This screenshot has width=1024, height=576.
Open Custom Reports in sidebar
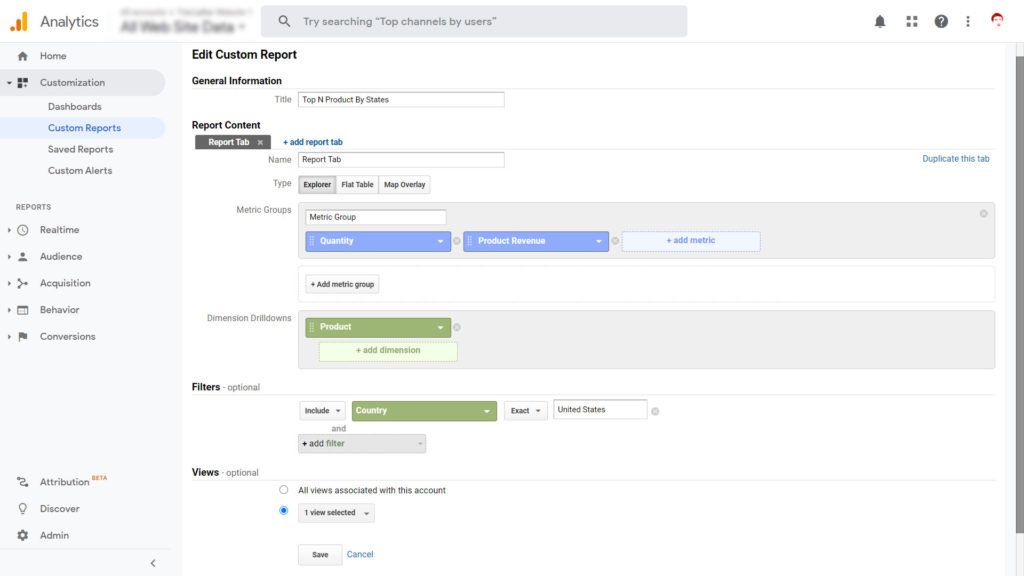84,128
